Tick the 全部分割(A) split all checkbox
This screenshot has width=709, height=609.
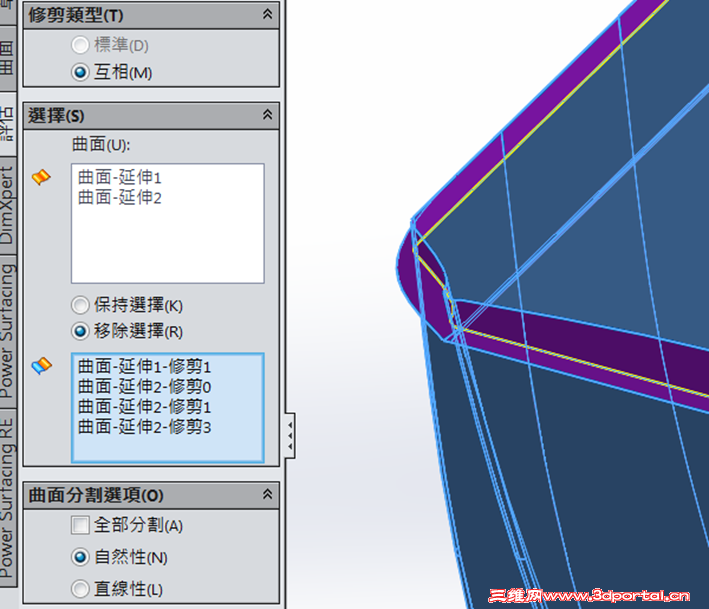[80, 525]
